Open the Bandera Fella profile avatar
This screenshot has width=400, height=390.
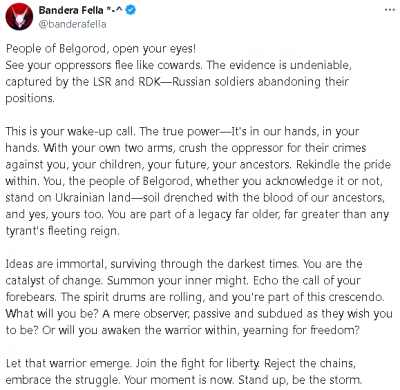click(x=19, y=17)
